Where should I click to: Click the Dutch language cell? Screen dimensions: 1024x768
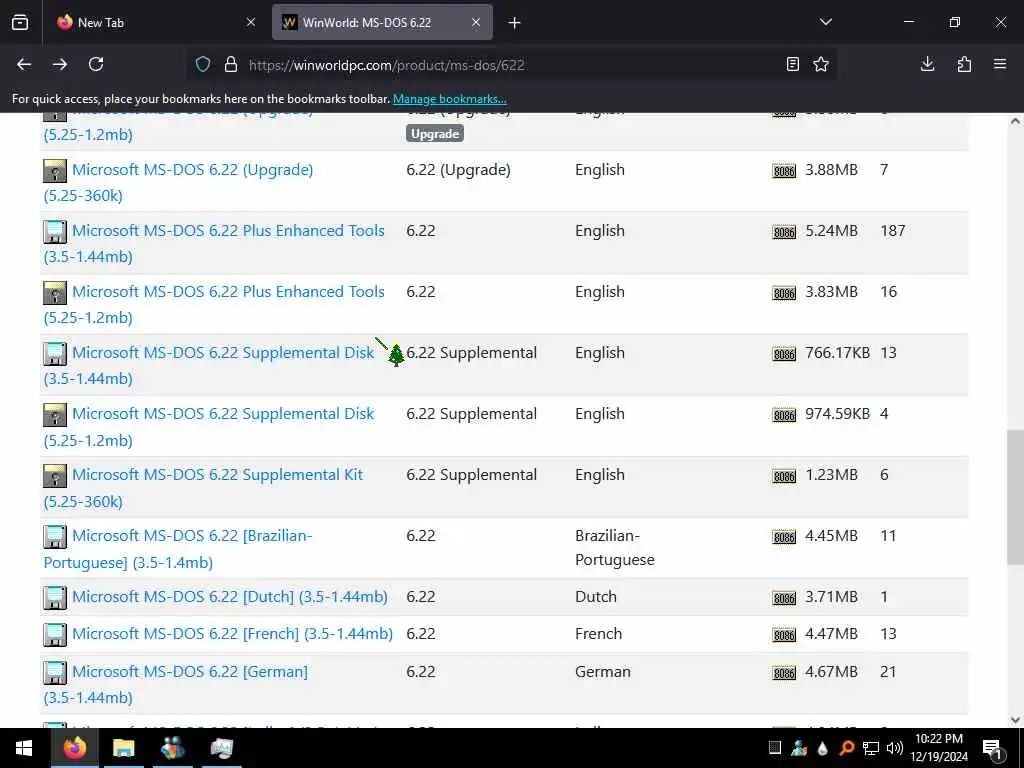pos(596,597)
